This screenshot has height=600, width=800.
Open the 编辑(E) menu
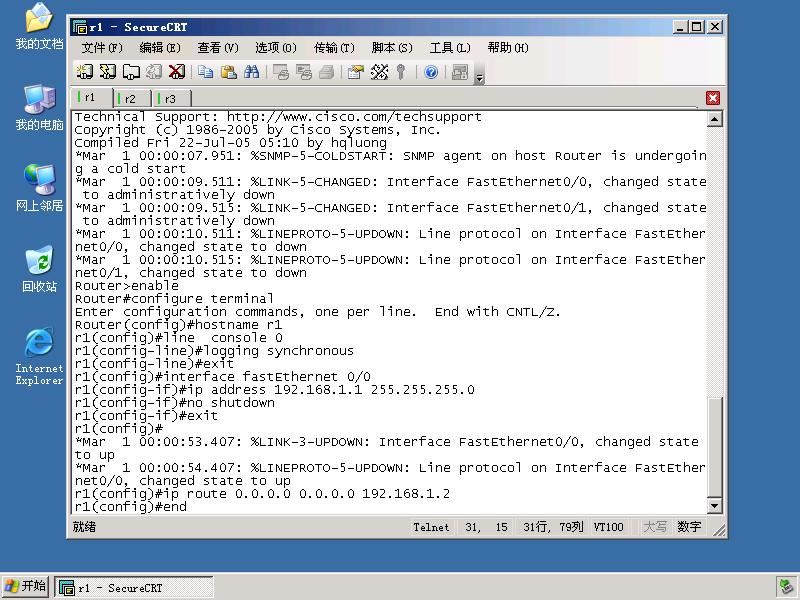(x=160, y=48)
